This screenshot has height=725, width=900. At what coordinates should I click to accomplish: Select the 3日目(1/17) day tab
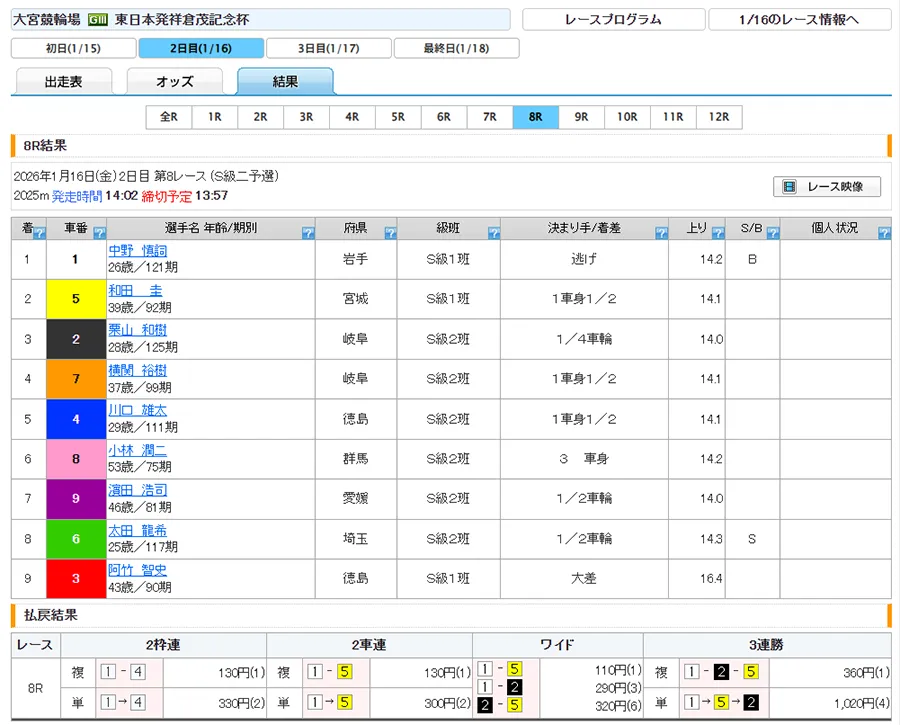(329, 49)
